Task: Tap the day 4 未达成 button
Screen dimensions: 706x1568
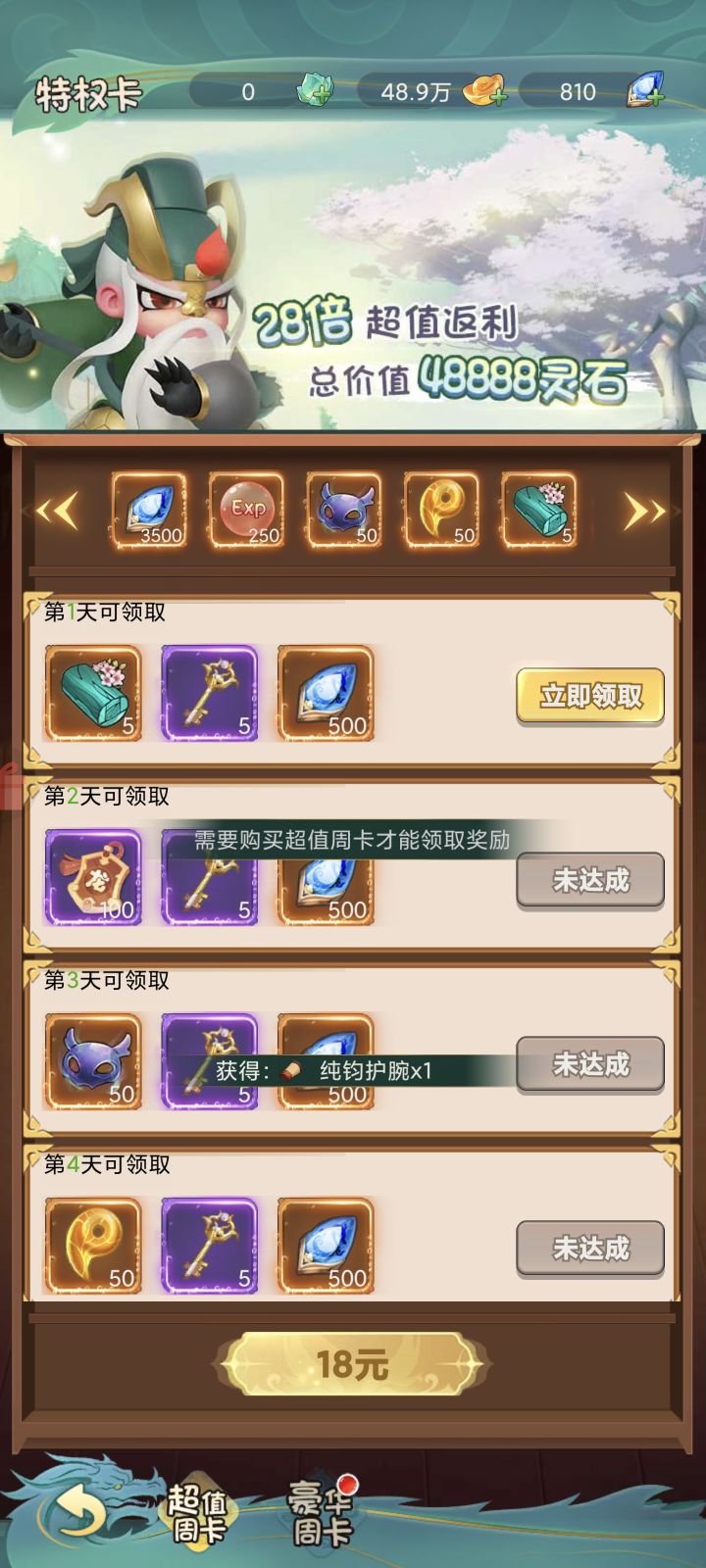Action: tap(590, 1248)
